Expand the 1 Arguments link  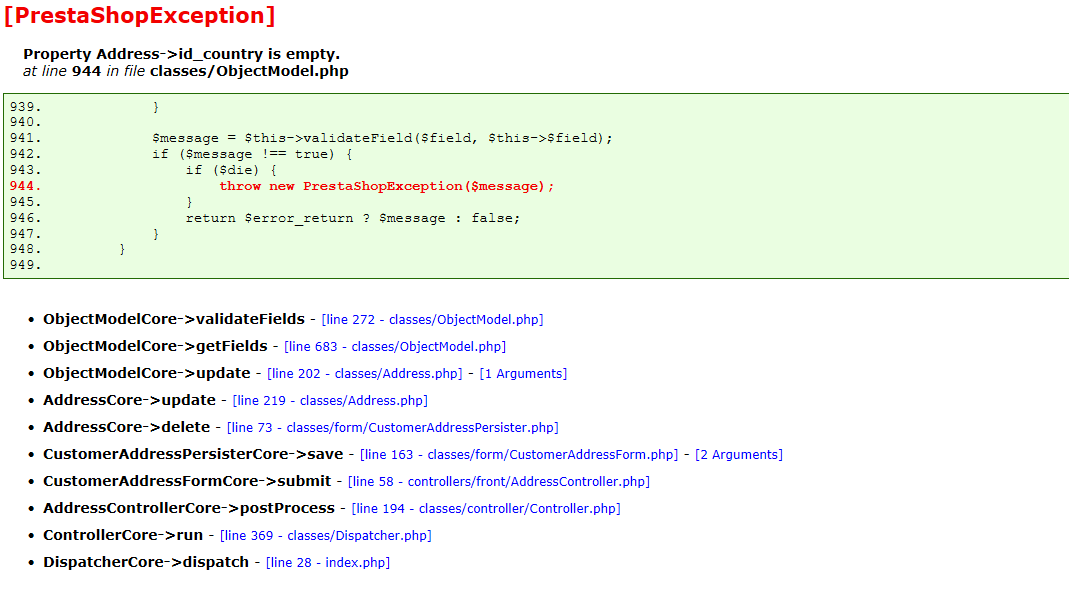coord(523,373)
